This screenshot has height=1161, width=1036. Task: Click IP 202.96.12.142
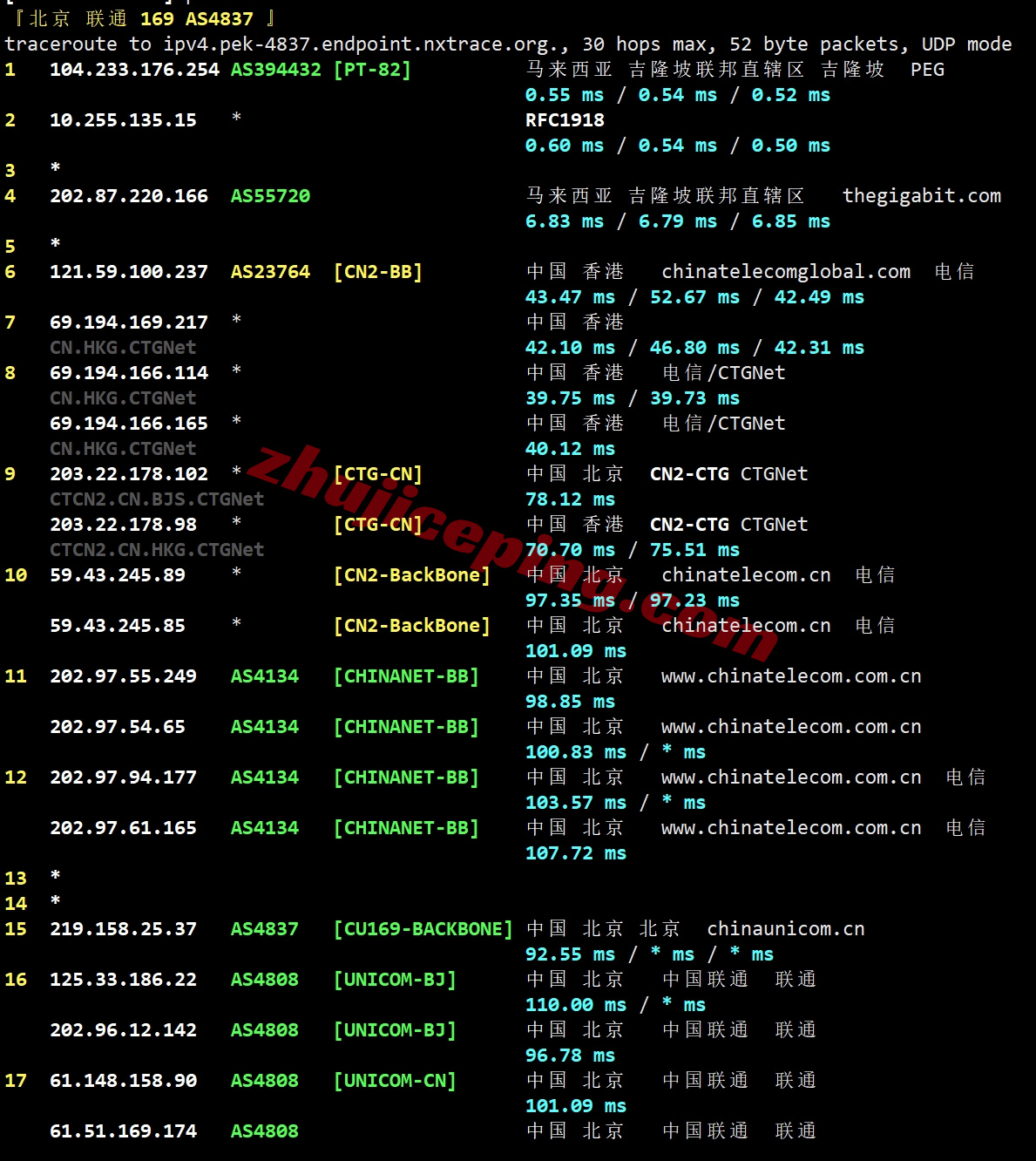tap(123, 1030)
